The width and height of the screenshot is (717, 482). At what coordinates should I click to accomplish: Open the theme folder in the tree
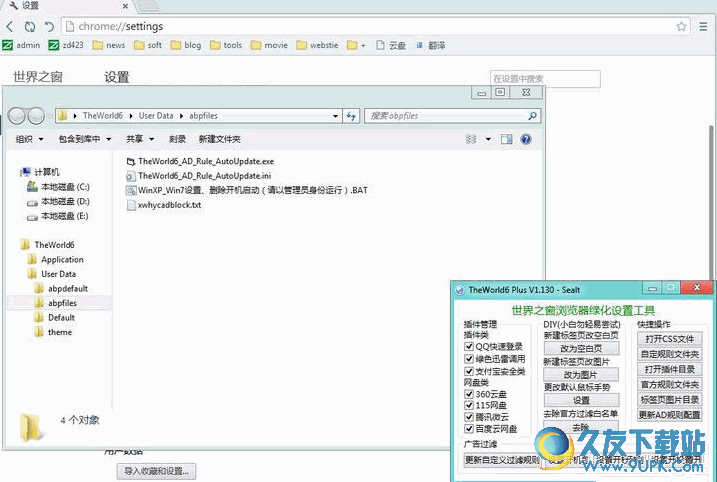click(54, 332)
